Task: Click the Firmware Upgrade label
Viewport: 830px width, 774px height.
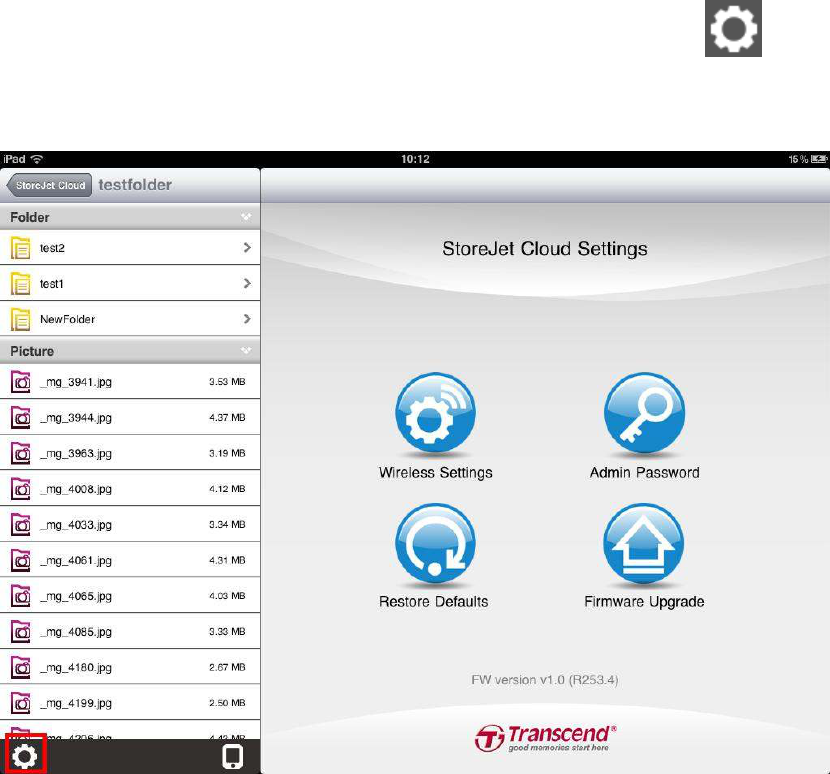Action: click(x=644, y=602)
